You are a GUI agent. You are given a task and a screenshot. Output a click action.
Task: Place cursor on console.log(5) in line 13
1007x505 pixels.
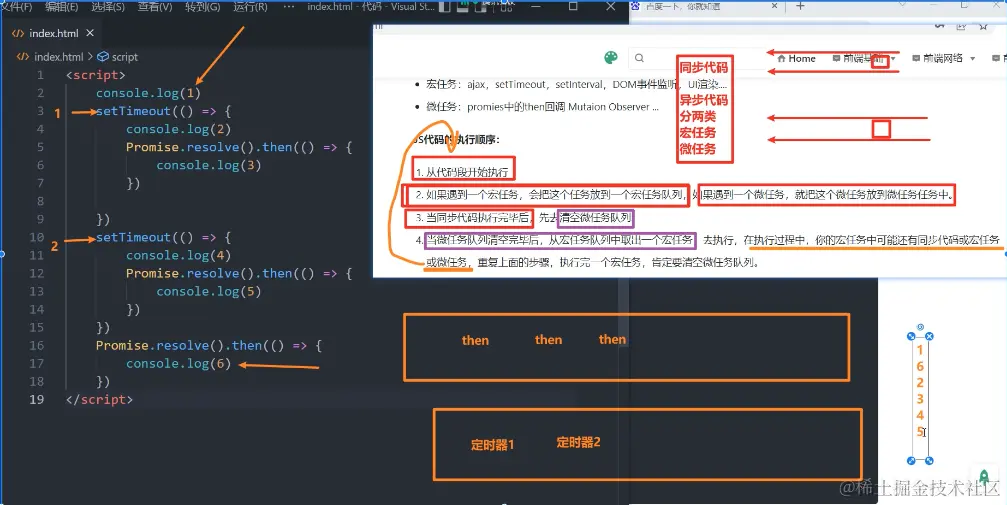pyautogui.click(x=209, y=291)
